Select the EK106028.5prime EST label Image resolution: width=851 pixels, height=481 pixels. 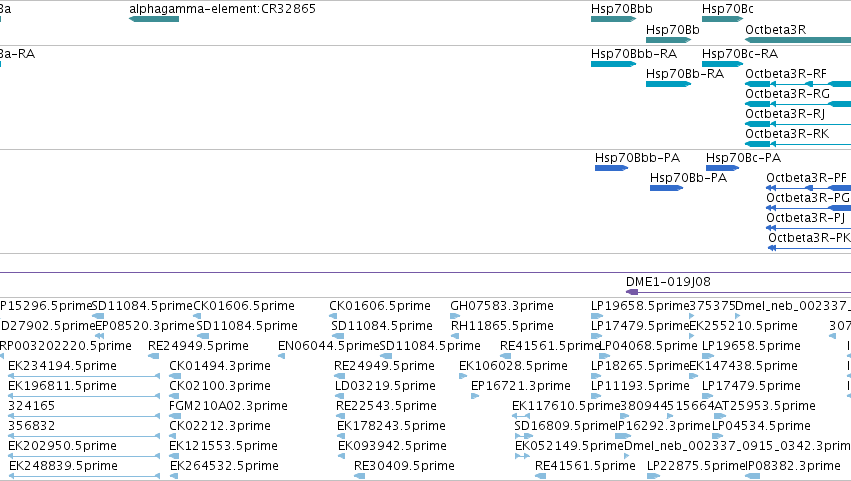[x=513, y=366]
